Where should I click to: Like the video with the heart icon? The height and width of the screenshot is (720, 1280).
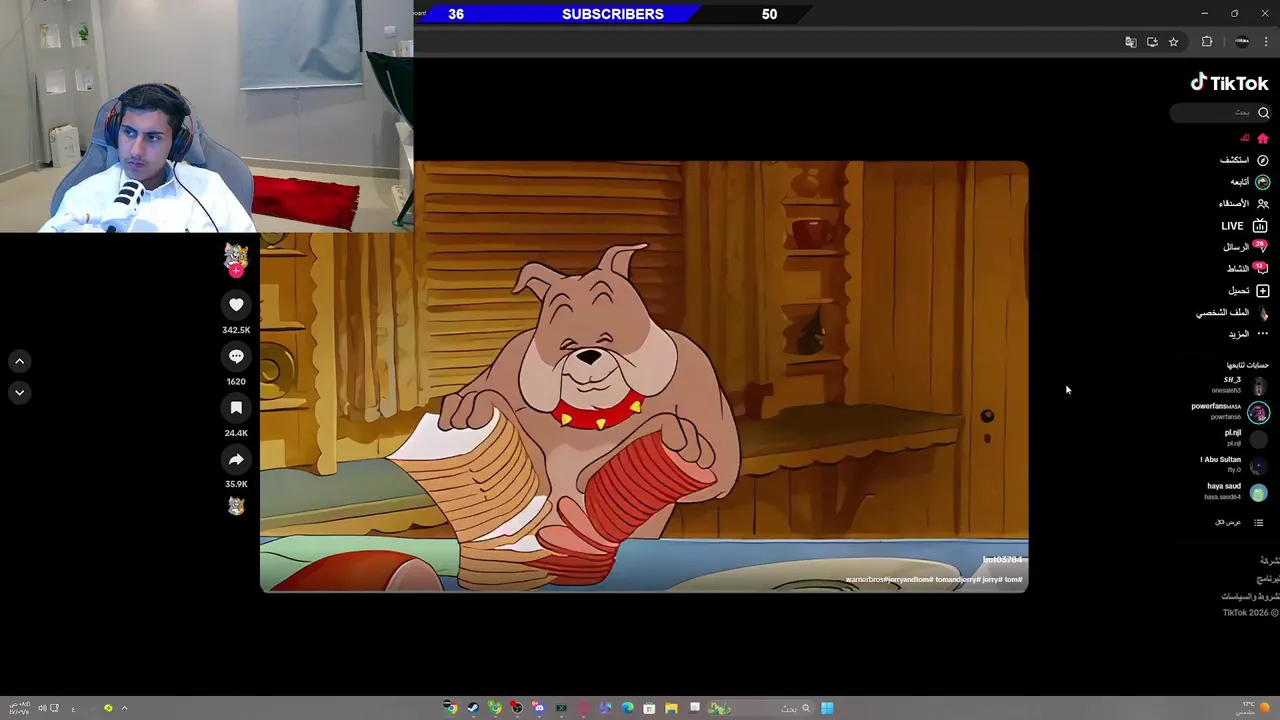pyautogui.click(x=236, y=305)
